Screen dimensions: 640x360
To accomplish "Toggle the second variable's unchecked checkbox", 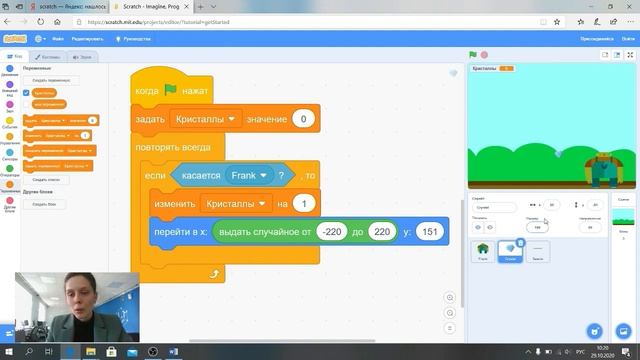I will coord(26,104).
